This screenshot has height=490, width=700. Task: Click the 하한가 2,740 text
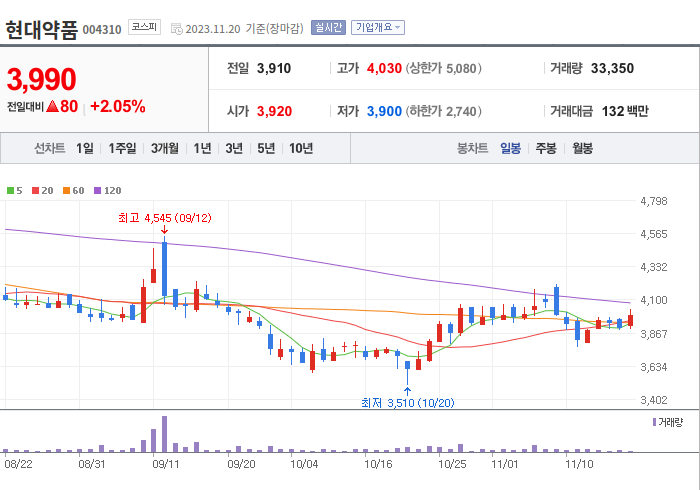pos(443,111)
